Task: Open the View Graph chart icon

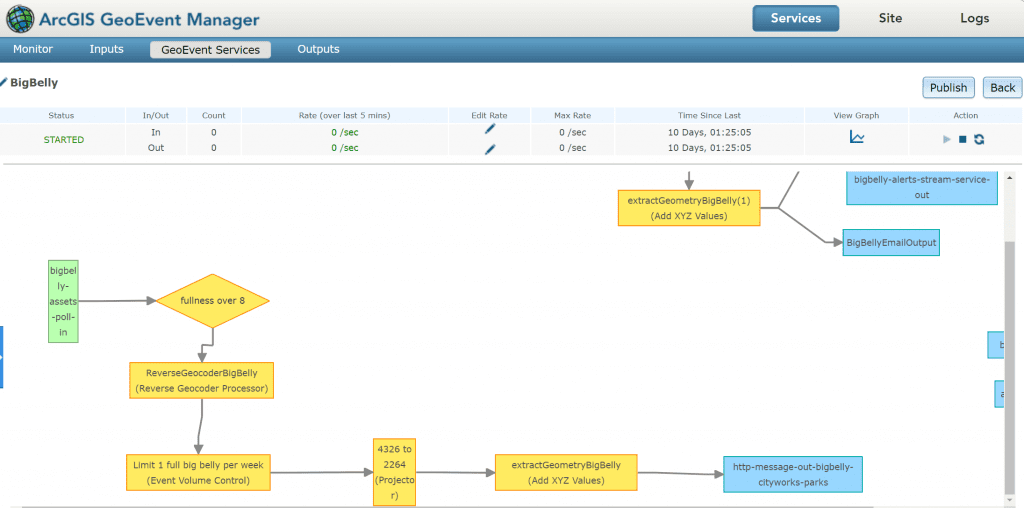Action: pos(857,137)
